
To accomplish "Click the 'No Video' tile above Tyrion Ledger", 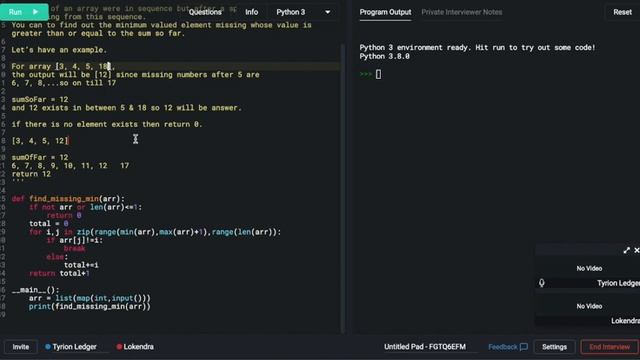I will pos(589,269).
